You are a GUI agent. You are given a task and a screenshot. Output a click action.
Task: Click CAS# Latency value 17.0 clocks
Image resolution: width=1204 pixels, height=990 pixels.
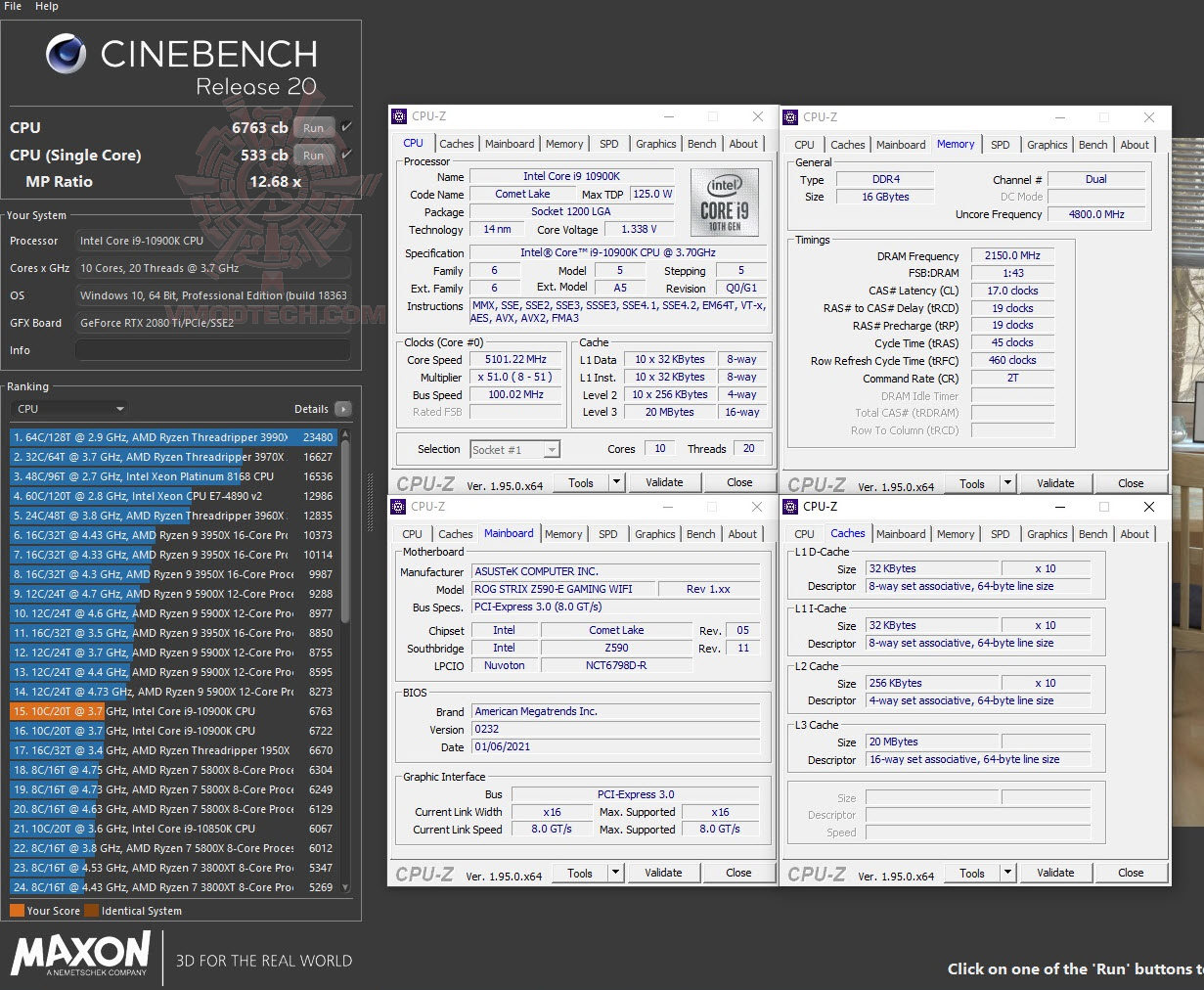click(1012, 291)
